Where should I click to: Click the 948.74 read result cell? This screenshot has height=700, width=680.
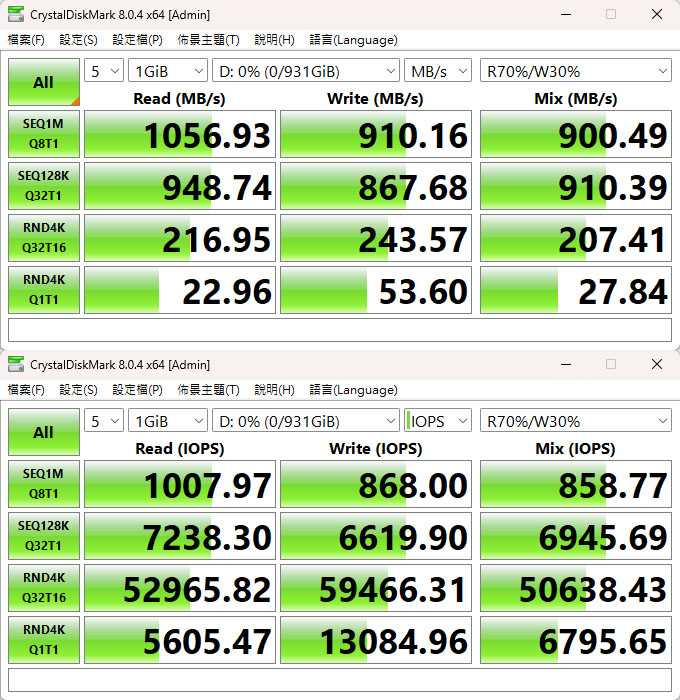[x=180, y=186]
